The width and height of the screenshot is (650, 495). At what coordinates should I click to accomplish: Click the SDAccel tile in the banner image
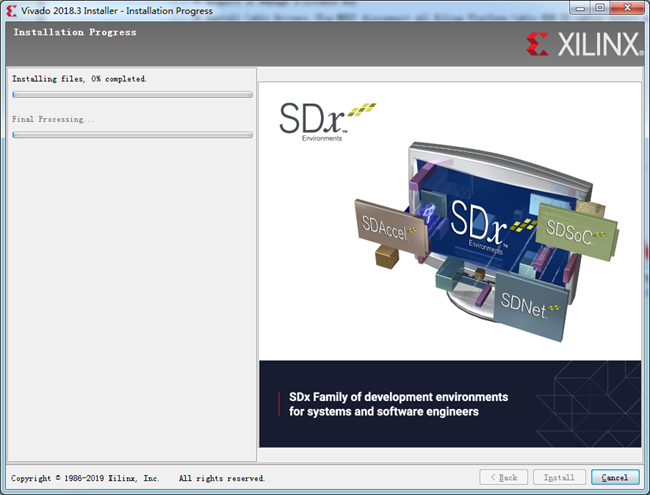pos(390,228)
